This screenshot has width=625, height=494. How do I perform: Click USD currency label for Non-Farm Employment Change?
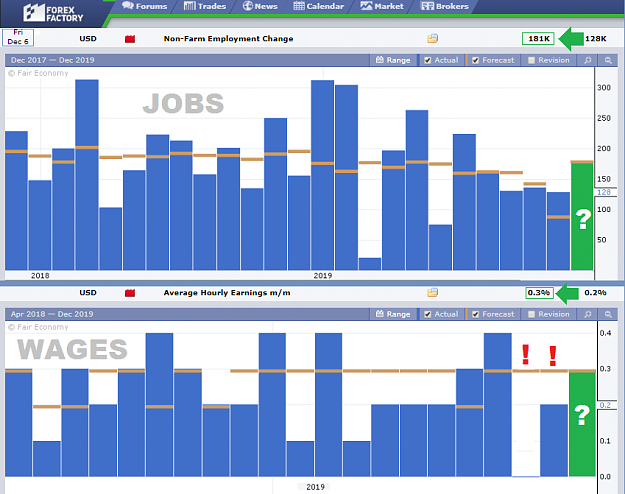tap(88, 39)
